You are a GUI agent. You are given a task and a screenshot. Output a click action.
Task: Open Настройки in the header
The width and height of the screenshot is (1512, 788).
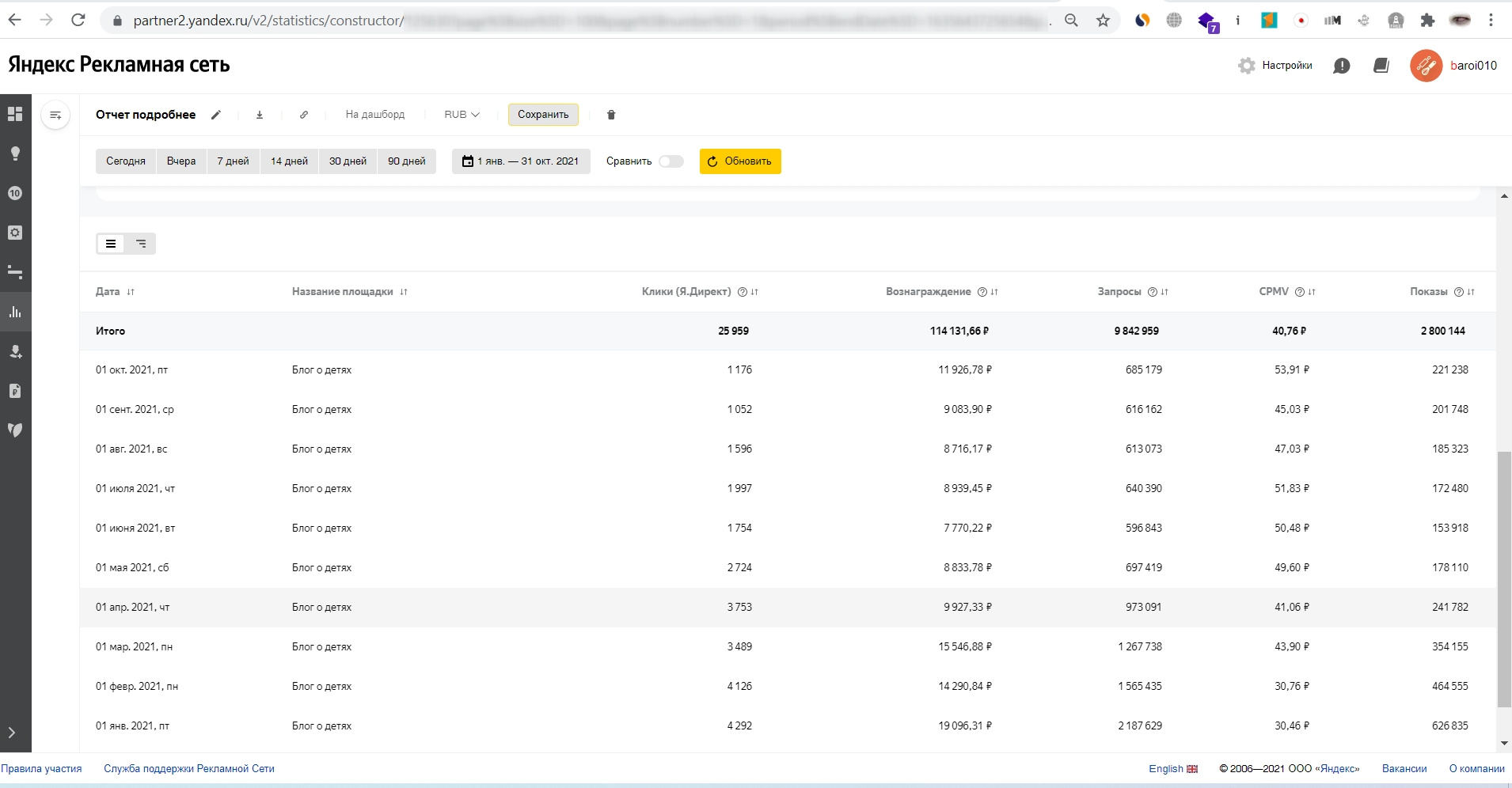(x=1275, y=66)
